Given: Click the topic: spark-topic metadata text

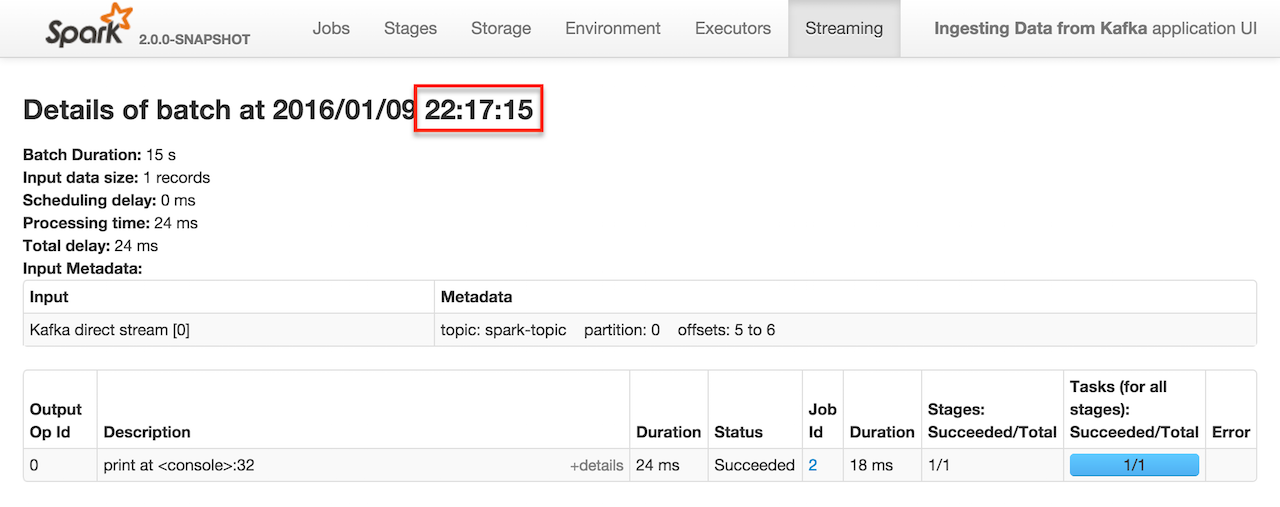Looking at the screenshot, I should pyautogui.click(x=503, y=330).
